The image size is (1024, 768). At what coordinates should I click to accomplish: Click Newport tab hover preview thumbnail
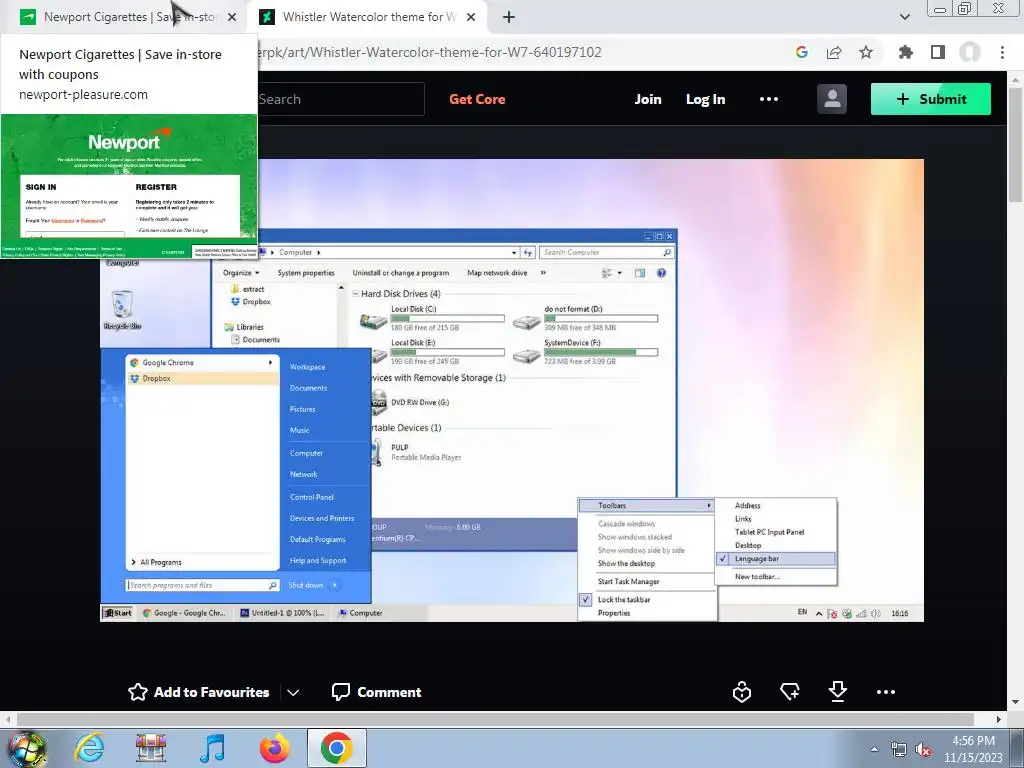(x=129, y=186)
